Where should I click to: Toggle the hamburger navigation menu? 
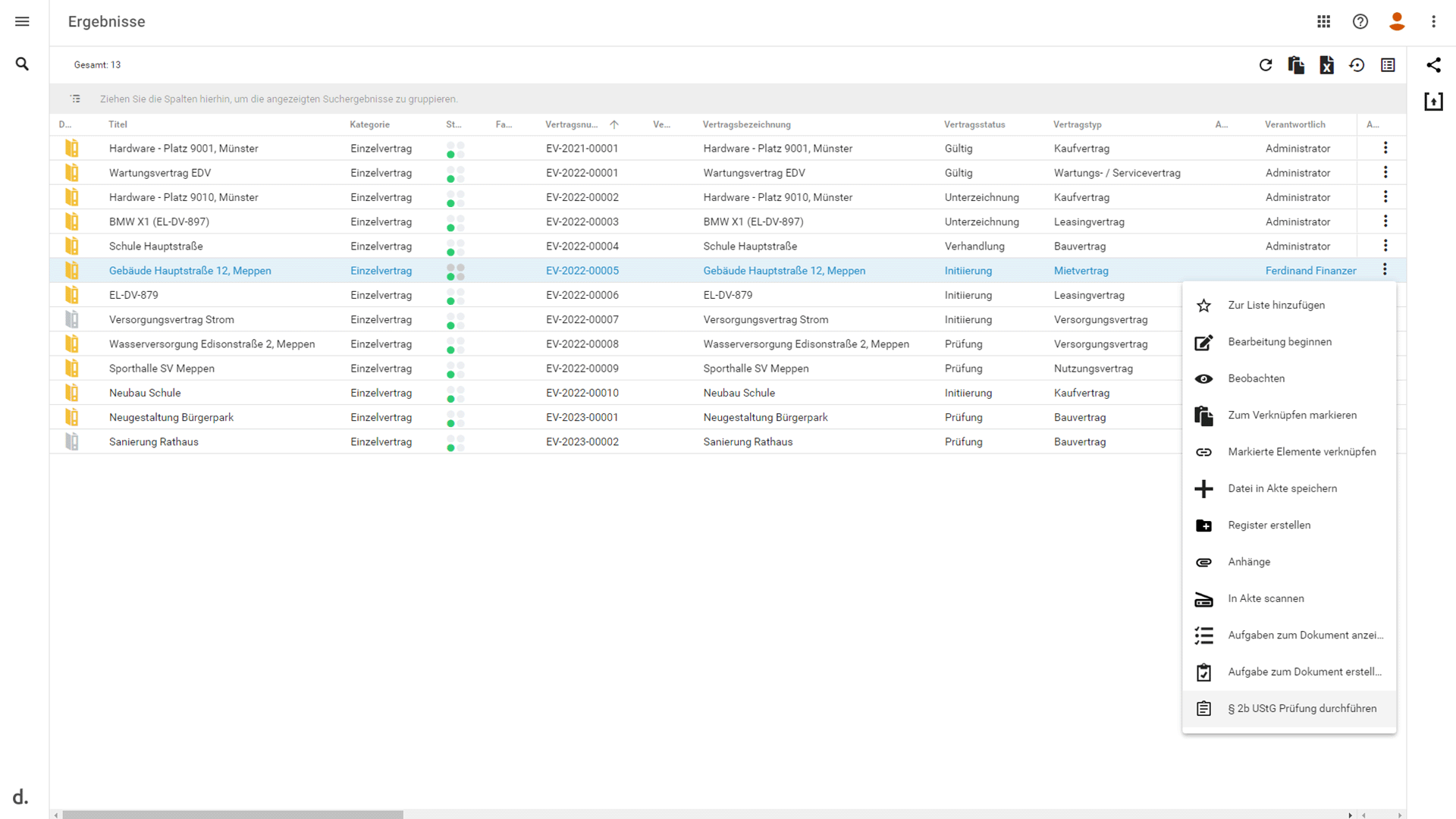[22, 22]
